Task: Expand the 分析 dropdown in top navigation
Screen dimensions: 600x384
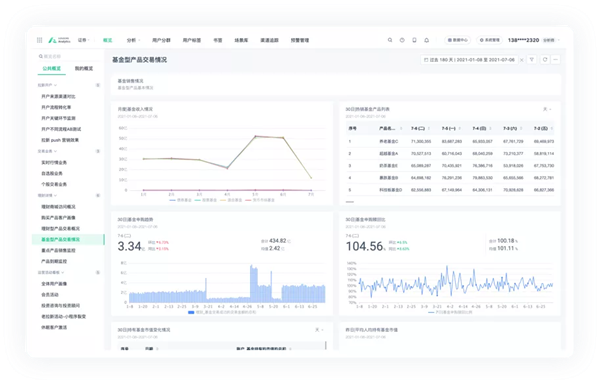Action: tap(133, 40)
